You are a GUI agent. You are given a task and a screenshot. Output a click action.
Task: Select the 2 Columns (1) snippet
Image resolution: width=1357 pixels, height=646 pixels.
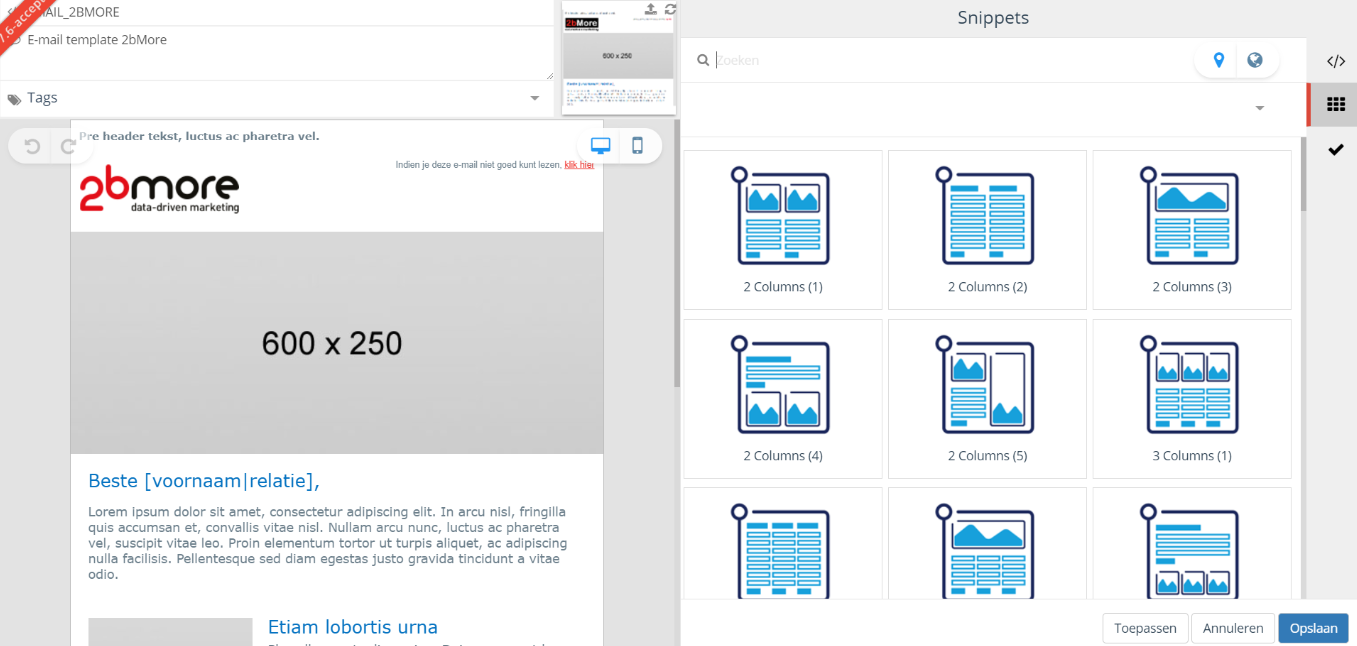[x=782, y=229]
